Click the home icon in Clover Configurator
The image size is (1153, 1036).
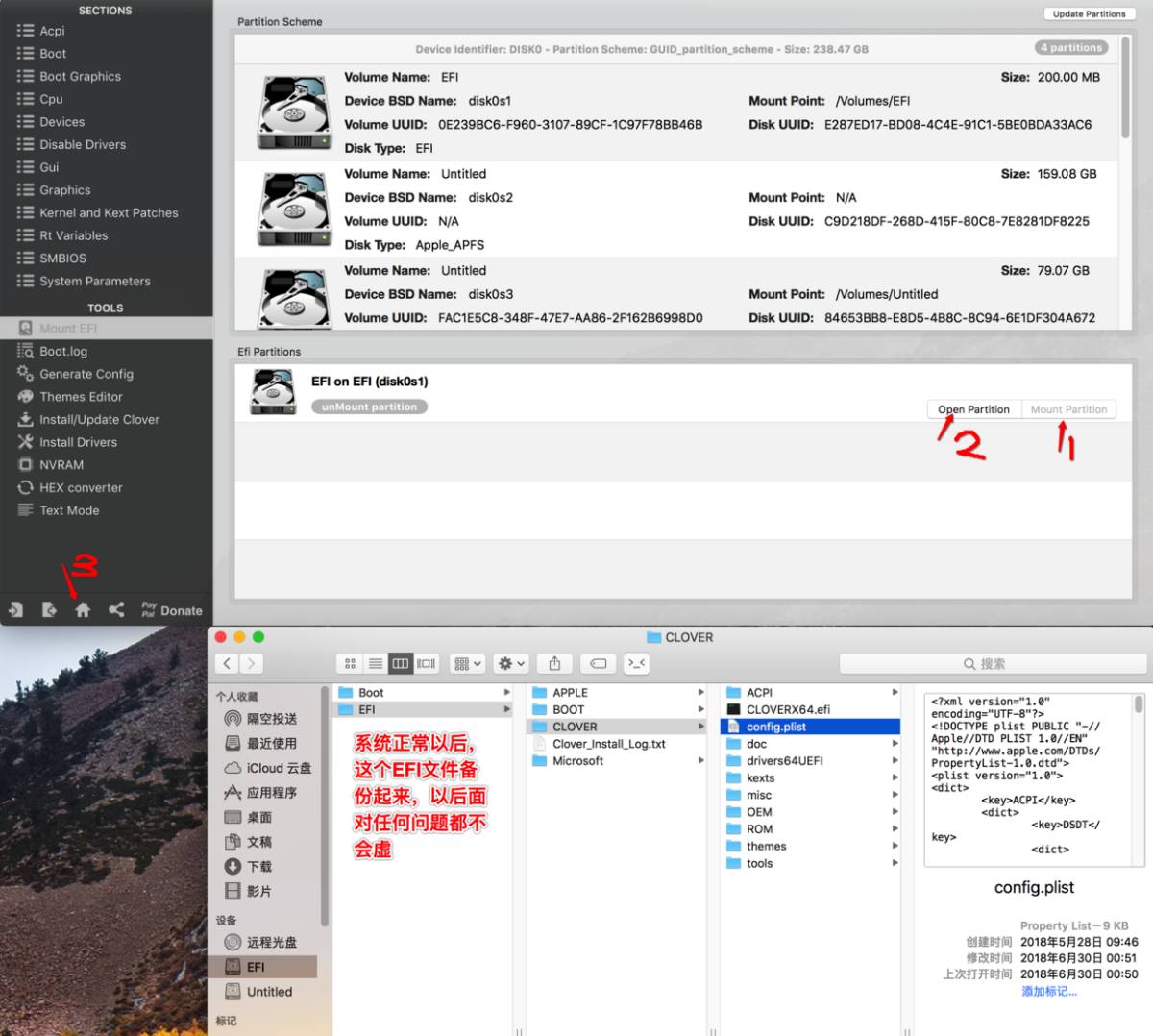coord(83,609)
